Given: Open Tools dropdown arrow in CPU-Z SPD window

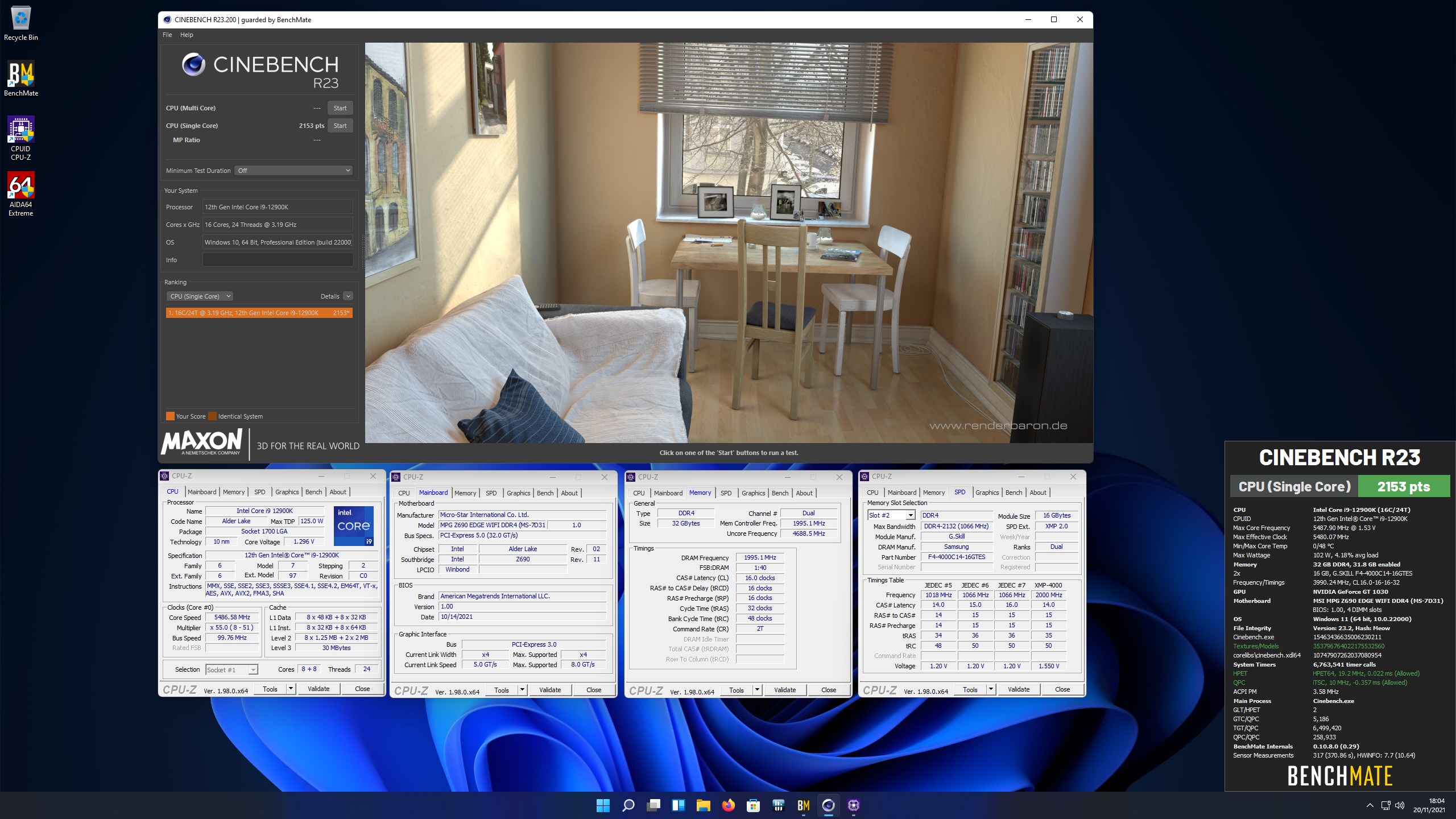Looking at the screenshot, I should (991, 689).
